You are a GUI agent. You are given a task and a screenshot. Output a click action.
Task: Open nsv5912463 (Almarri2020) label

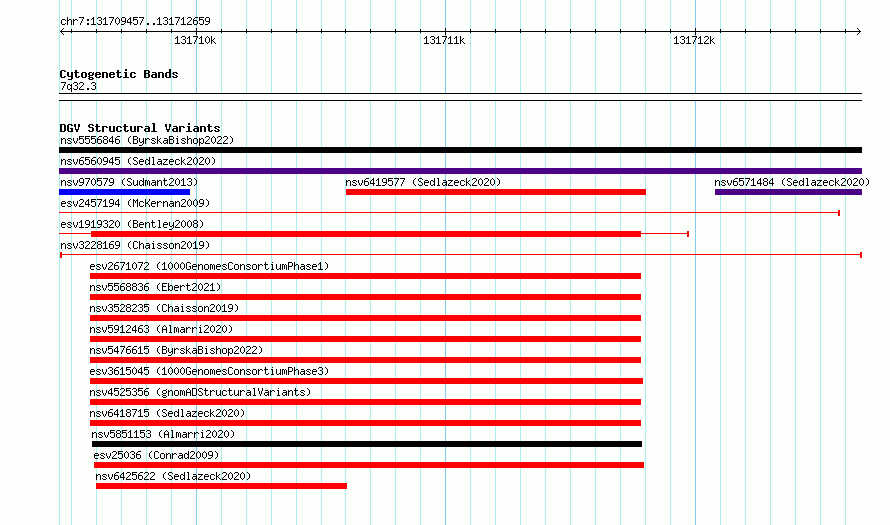tap(161, 329)
